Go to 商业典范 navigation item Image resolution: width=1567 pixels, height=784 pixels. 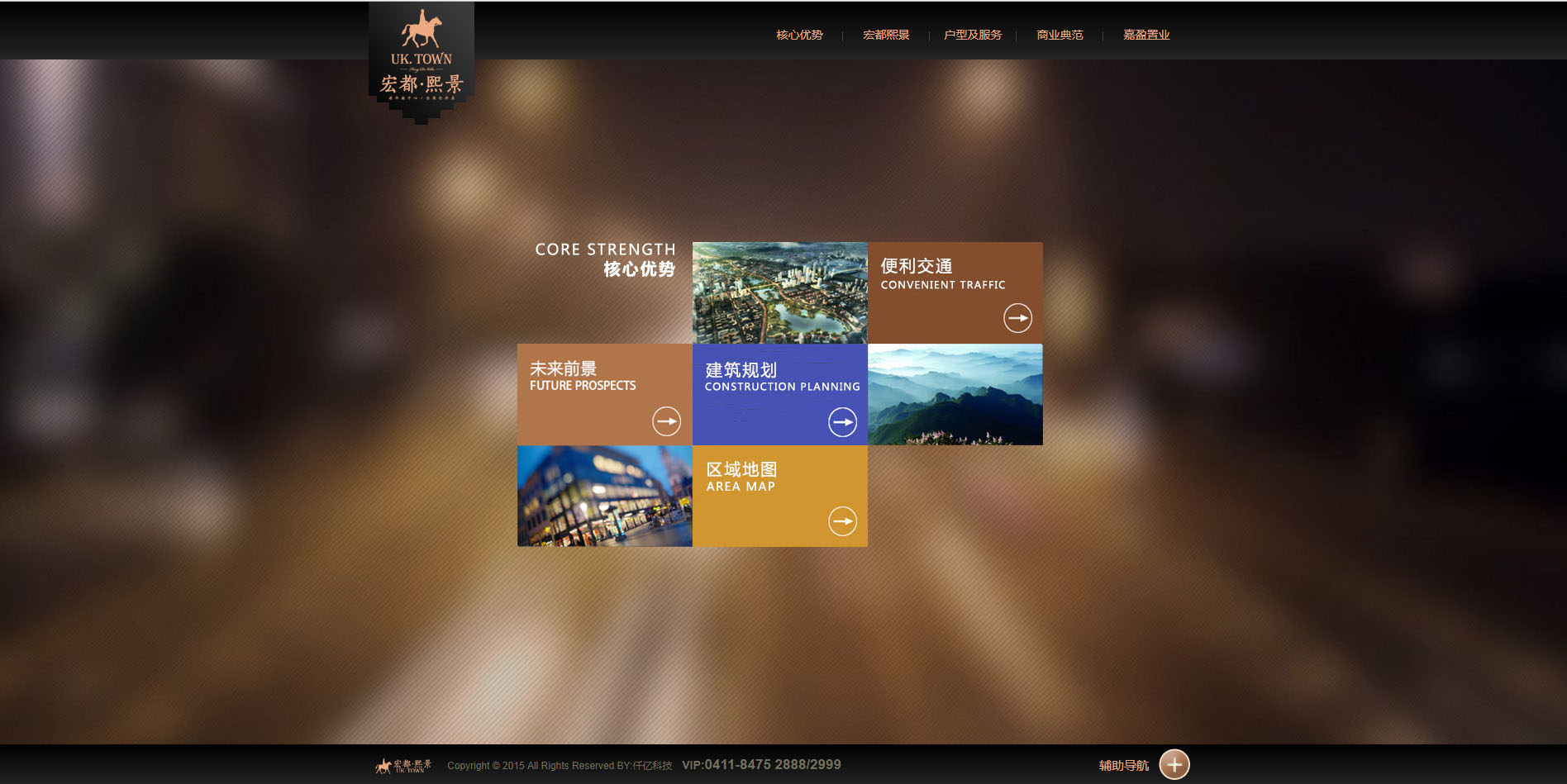1060,35
